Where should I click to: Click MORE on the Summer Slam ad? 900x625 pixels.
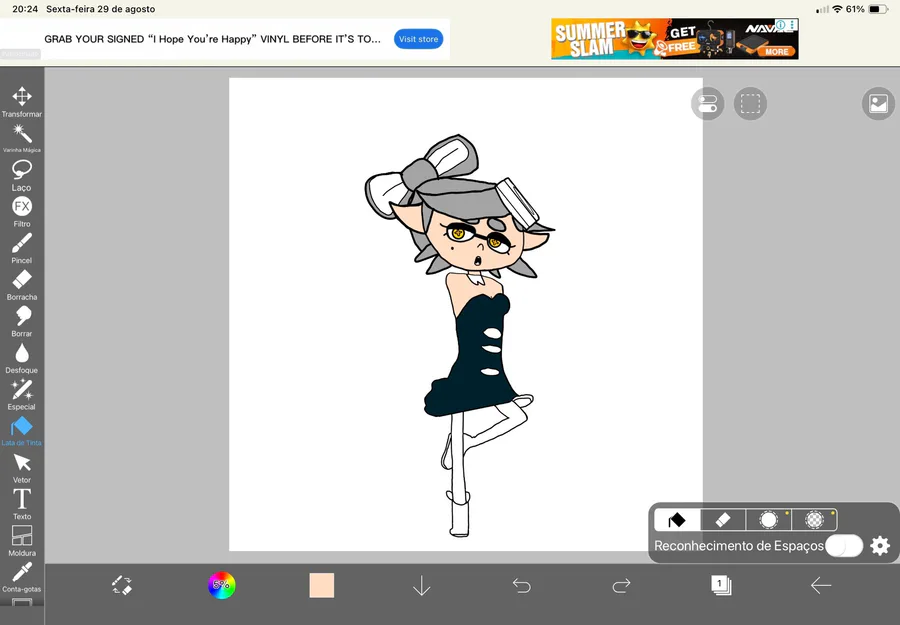click(x=776, y=52)
